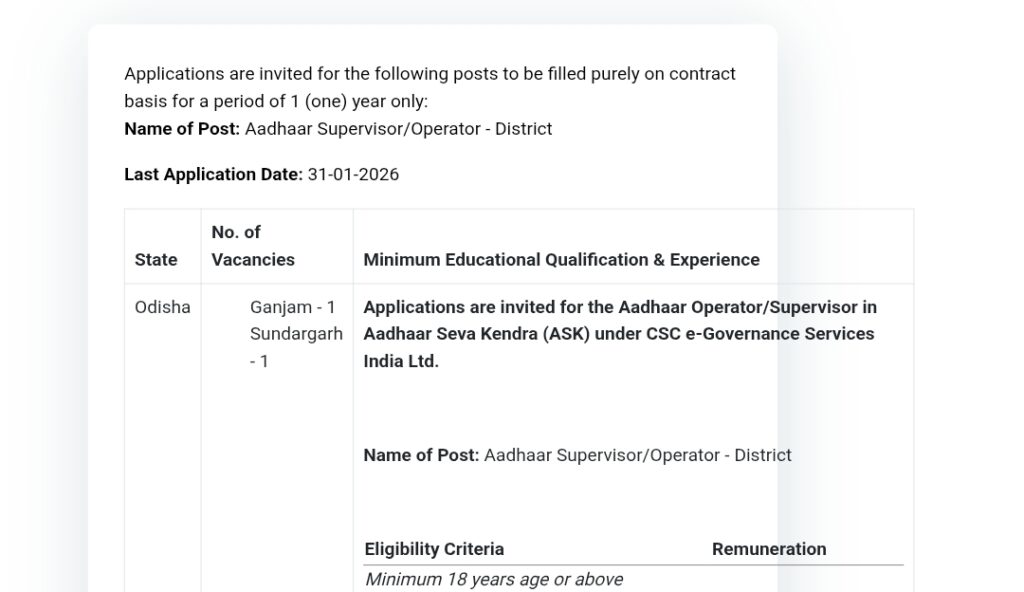
Task: Click the post title text above the Last Application Date
Action: (x=398, y=129)
